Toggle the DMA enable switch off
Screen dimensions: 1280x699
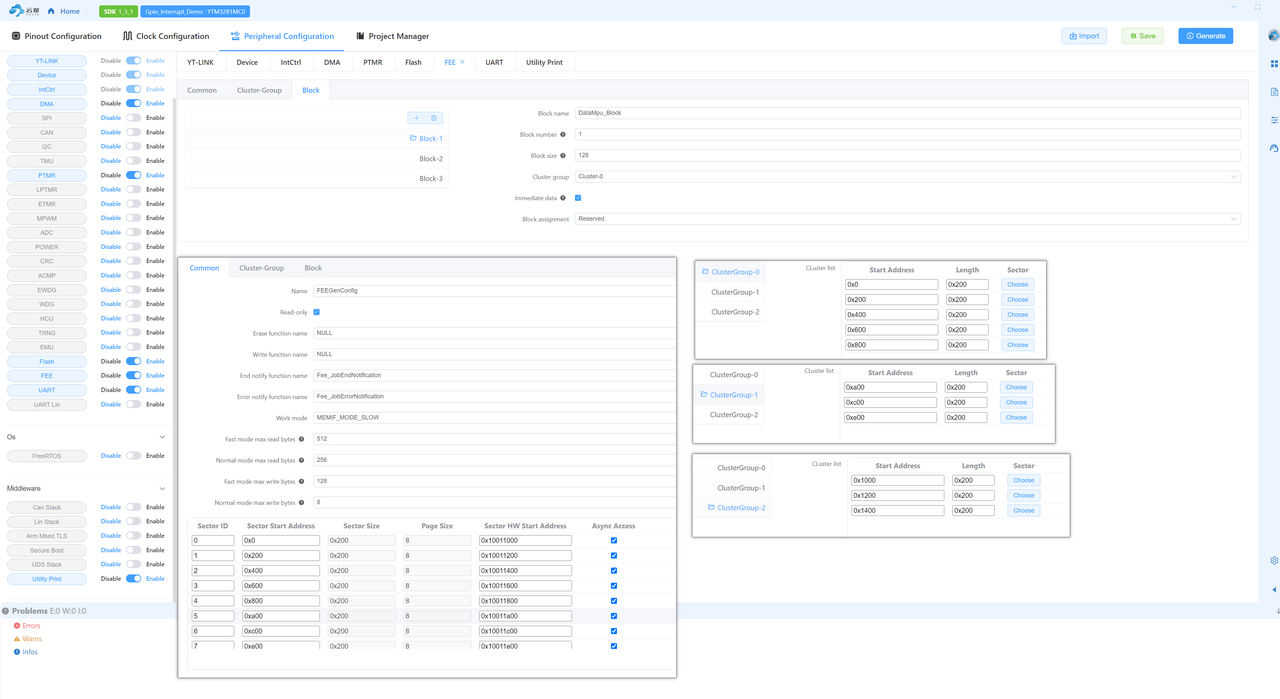[133, 103]
